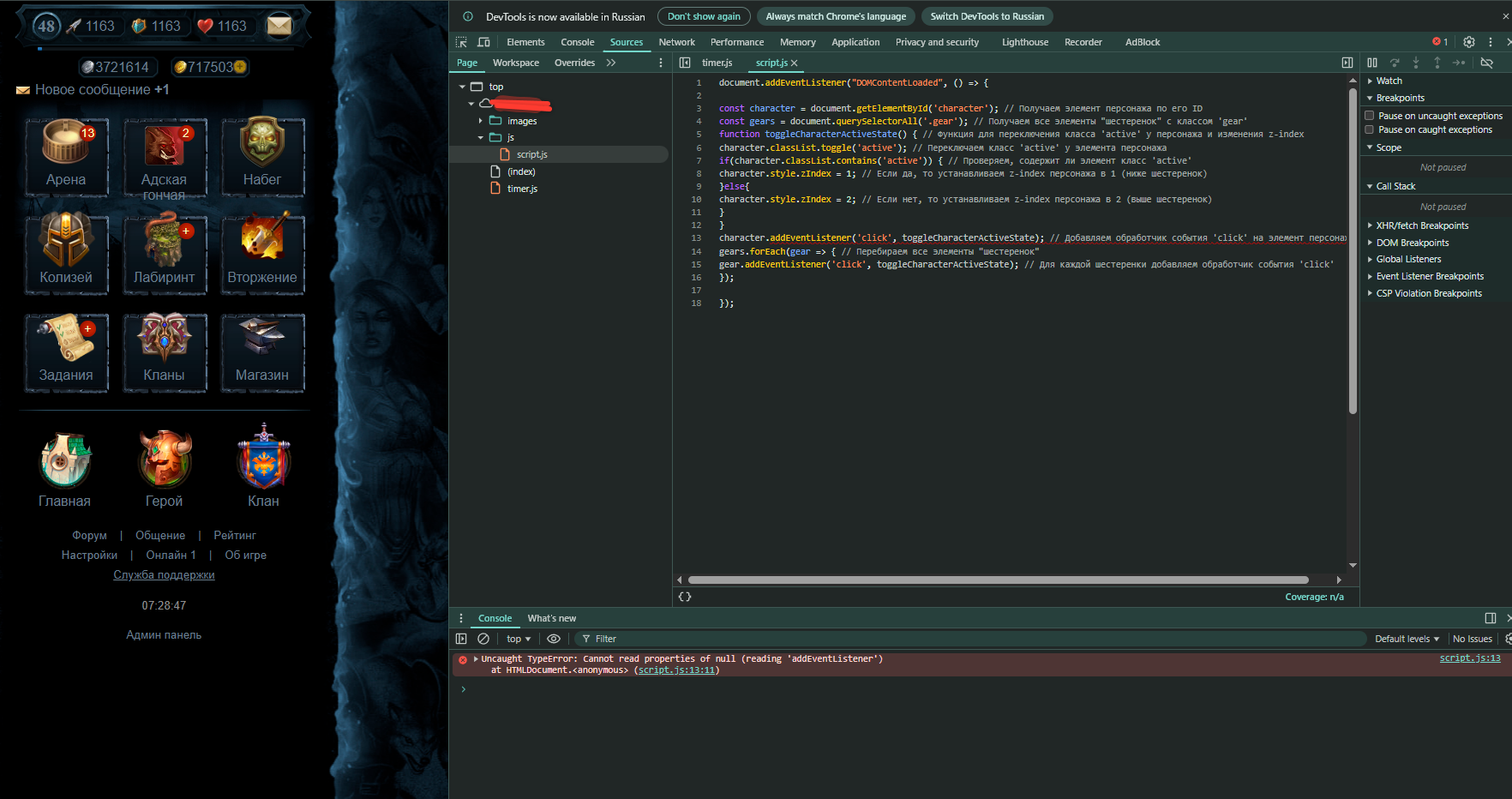Open Default levels dropdown
The height and width of the screenshot is (799, 1512).
(1407, 639)
